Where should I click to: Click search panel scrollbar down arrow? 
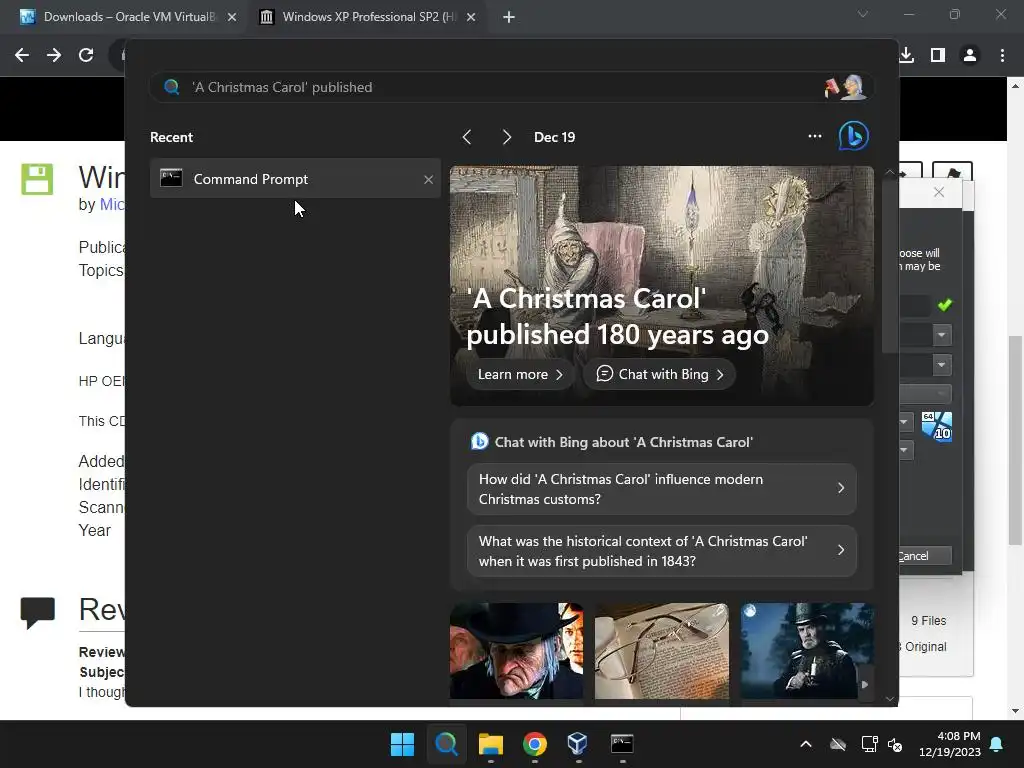pyautogui.click(x=889, y=699)
